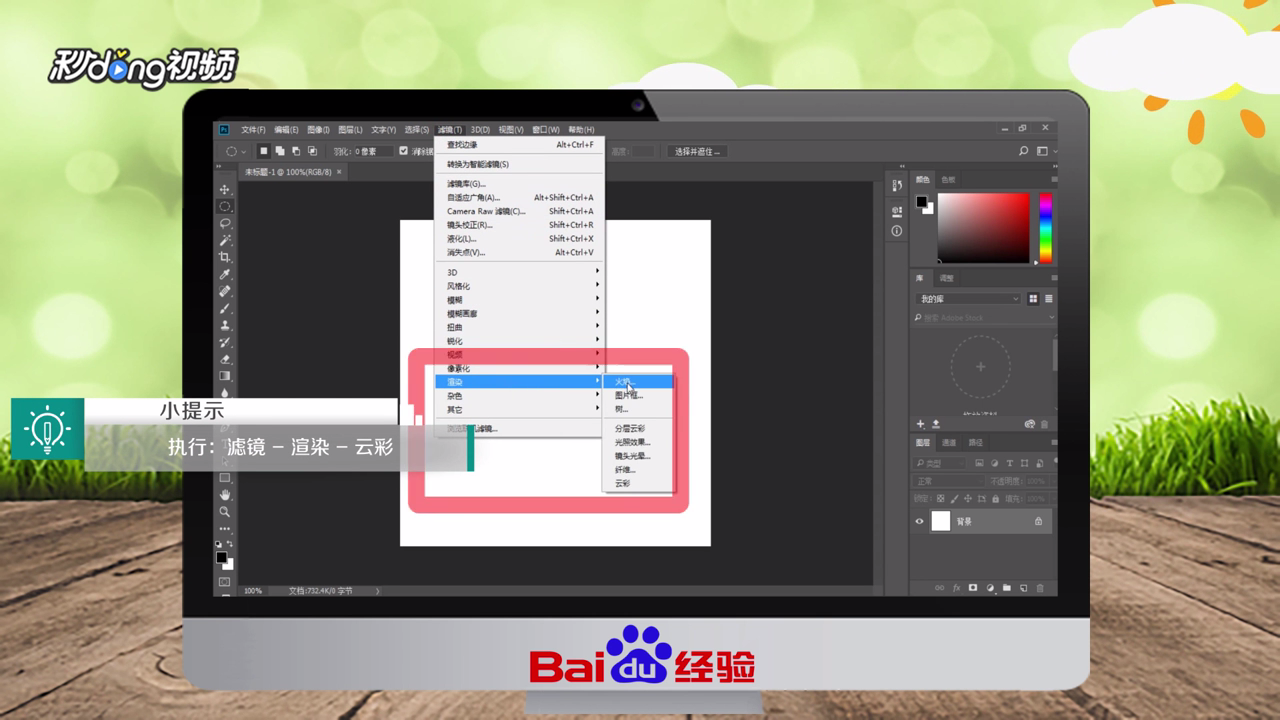1280x720 pixels.
Task: Open the Edit Toolbar three-dots icon
Action: 225,529
